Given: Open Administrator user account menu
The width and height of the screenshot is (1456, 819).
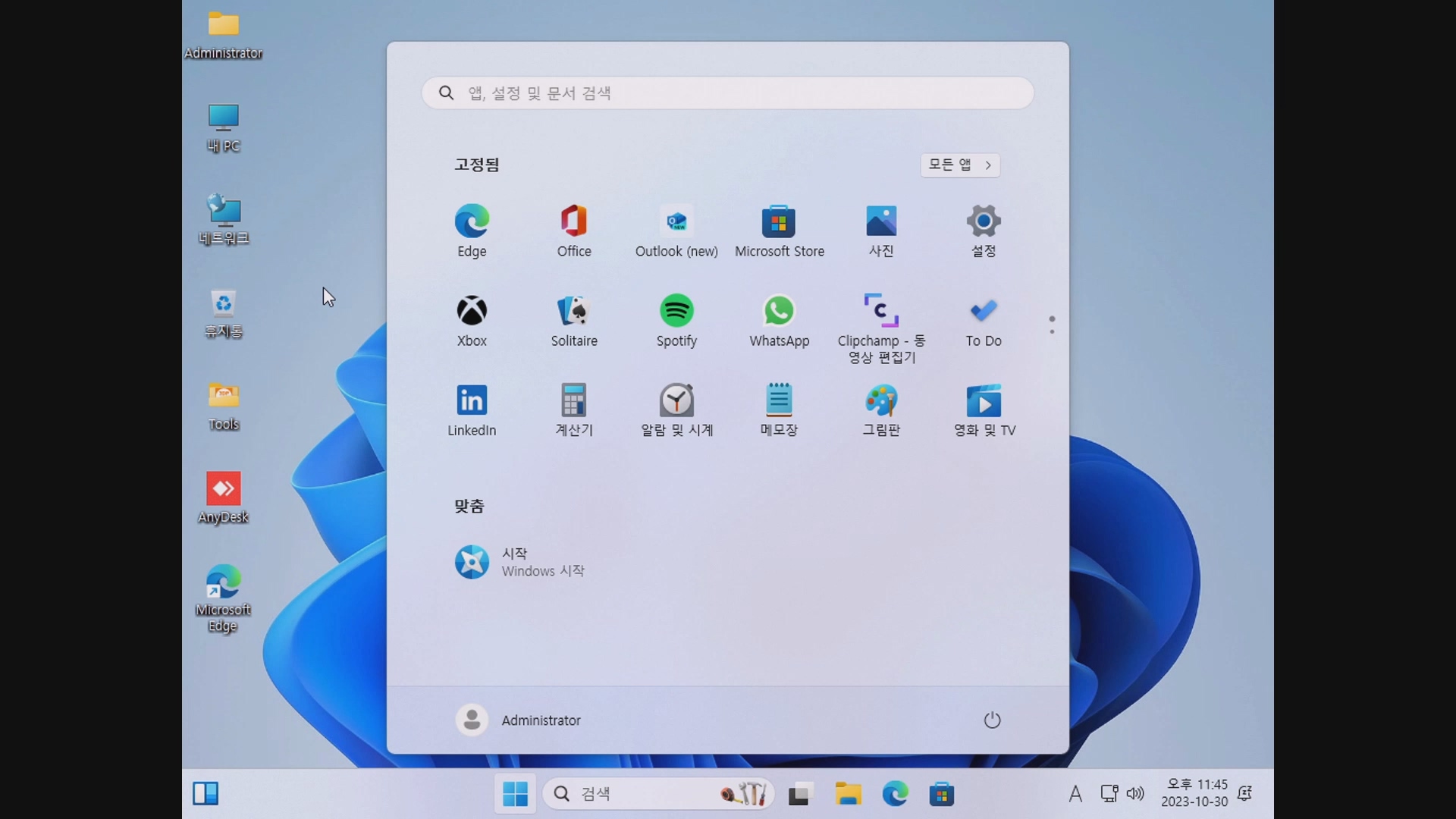Looking at the screenshot, I should click(519, 720).
